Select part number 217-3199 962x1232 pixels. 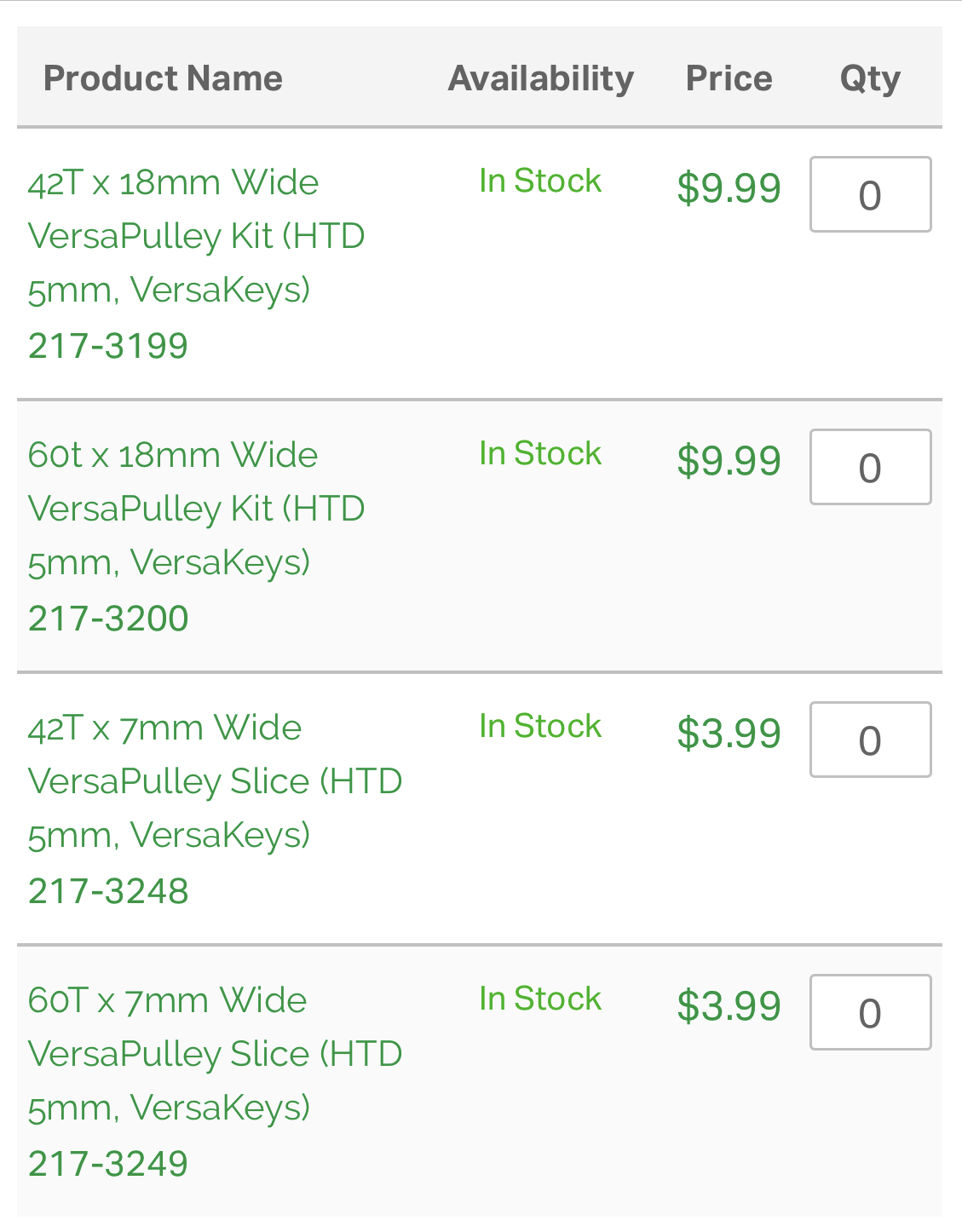click(x=108, y=346)
